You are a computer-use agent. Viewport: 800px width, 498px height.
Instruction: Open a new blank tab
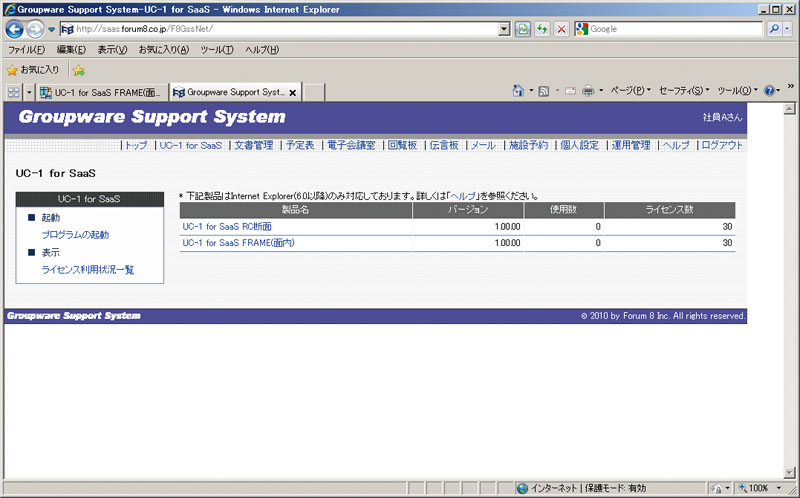(314, 92)
